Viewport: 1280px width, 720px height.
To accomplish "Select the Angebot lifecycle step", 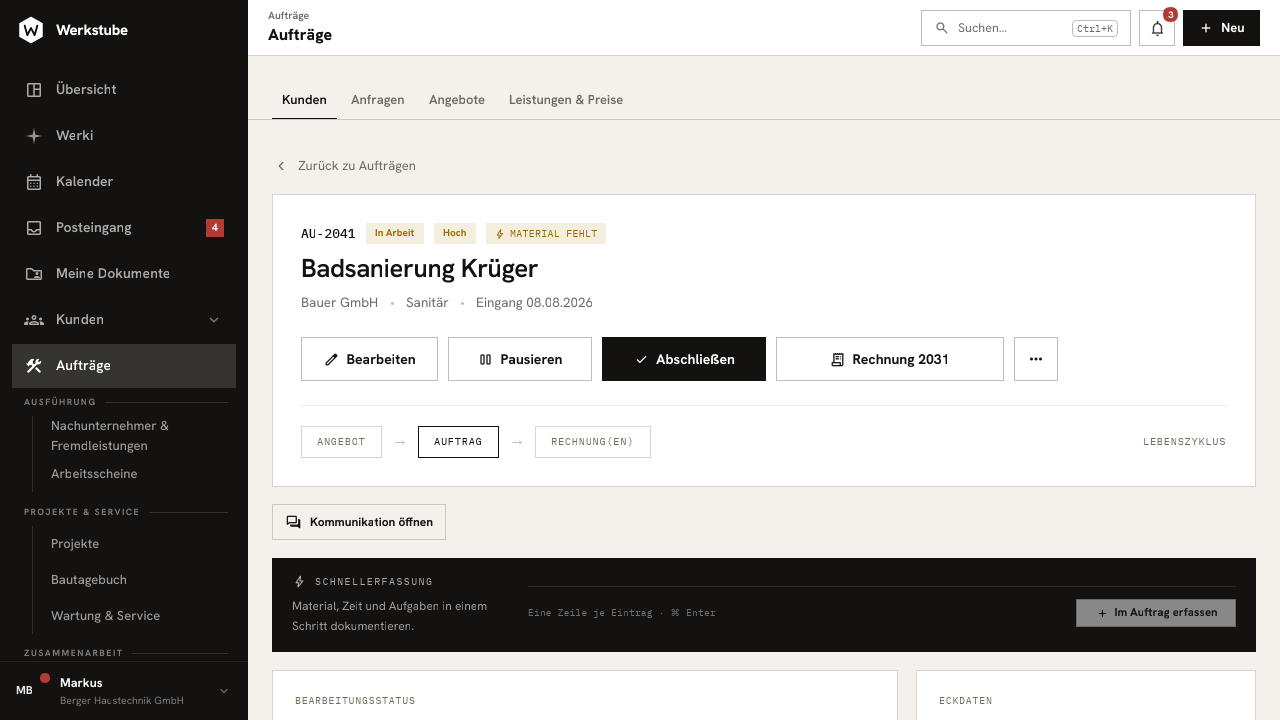I will click(x=341, y=442).
